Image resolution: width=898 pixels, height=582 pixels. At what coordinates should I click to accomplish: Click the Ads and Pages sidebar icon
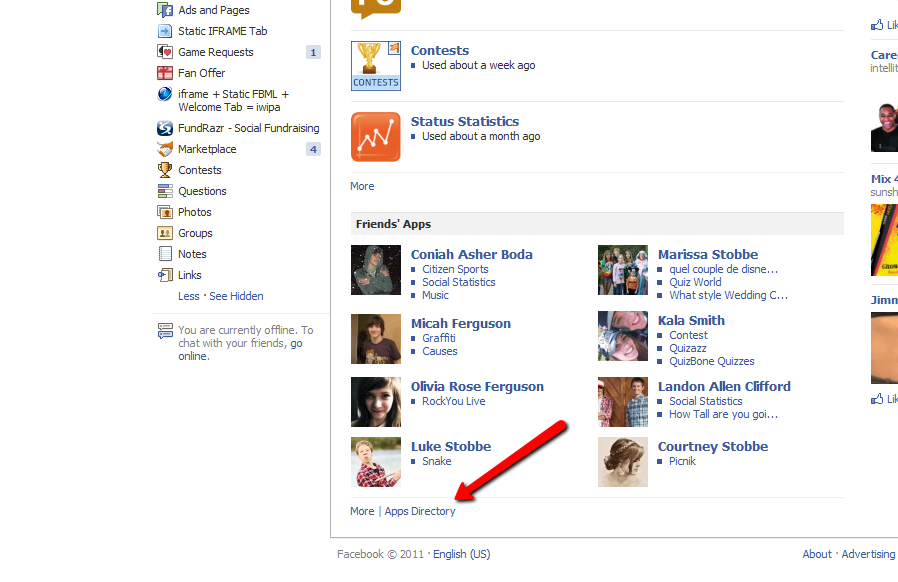(165, 10)
